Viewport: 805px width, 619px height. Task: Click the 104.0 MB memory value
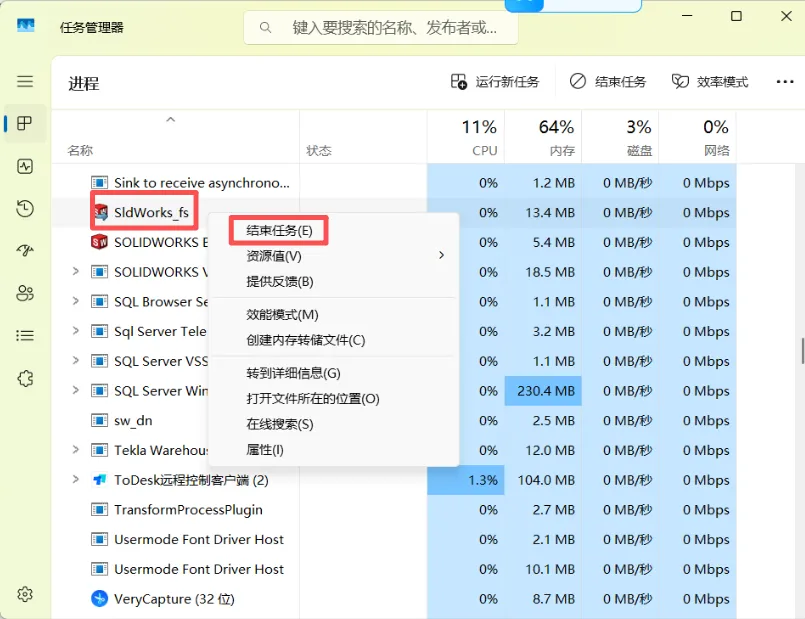[x=546, y=480]
